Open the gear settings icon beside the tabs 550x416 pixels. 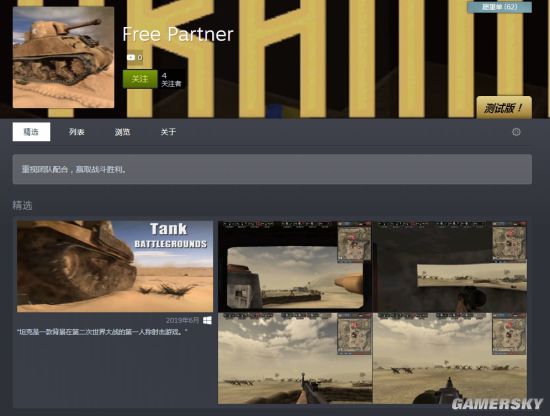[x=516, y=132]
